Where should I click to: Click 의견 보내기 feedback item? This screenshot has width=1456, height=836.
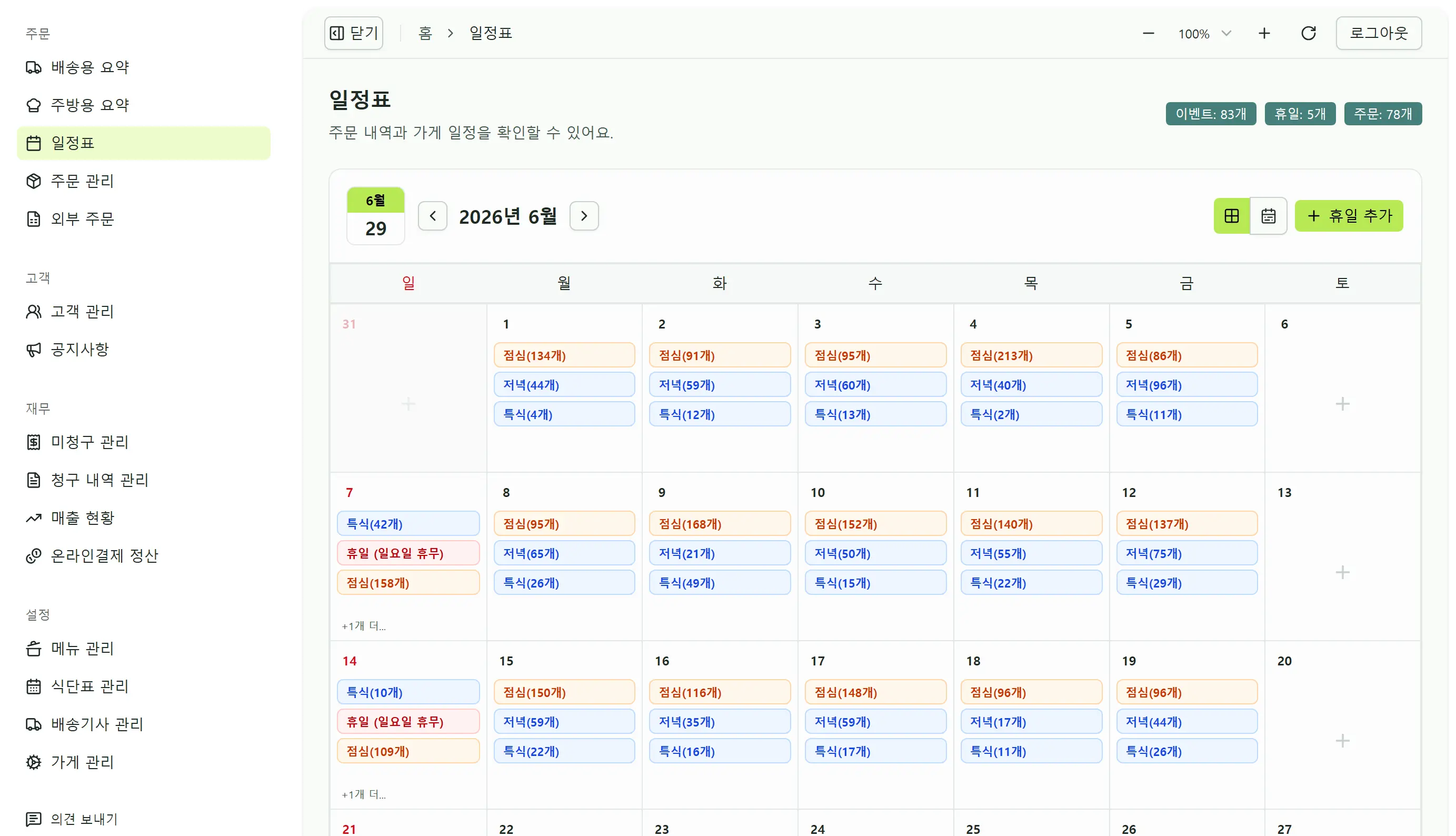pyautogui.click(x=144, y=819)
